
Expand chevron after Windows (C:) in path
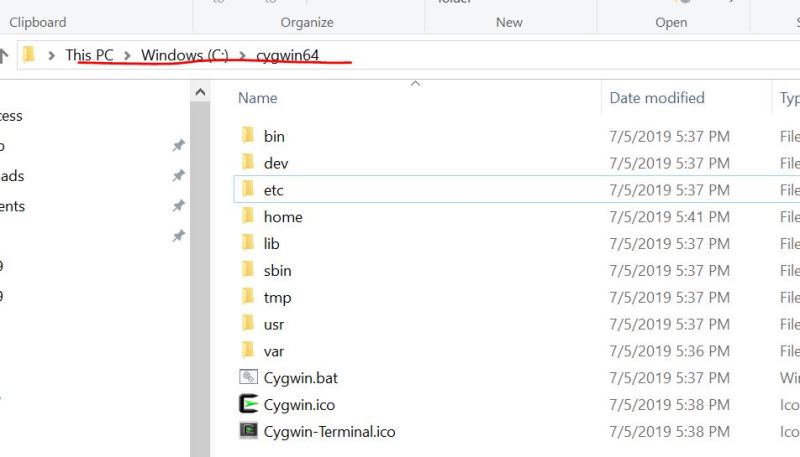[x=242, y=55]
